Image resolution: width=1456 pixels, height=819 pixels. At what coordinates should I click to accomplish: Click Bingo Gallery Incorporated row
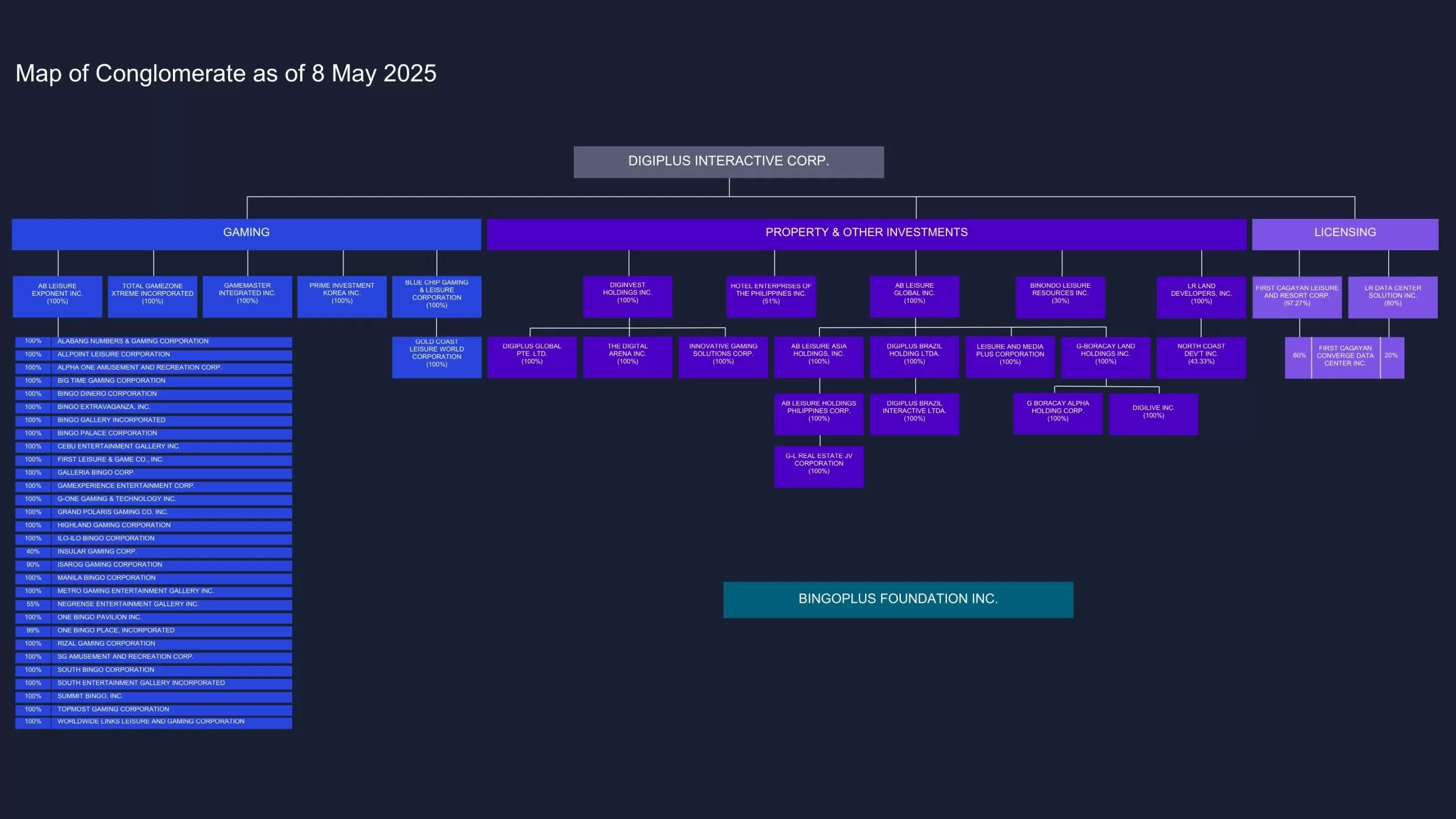[x=154, y=420]
